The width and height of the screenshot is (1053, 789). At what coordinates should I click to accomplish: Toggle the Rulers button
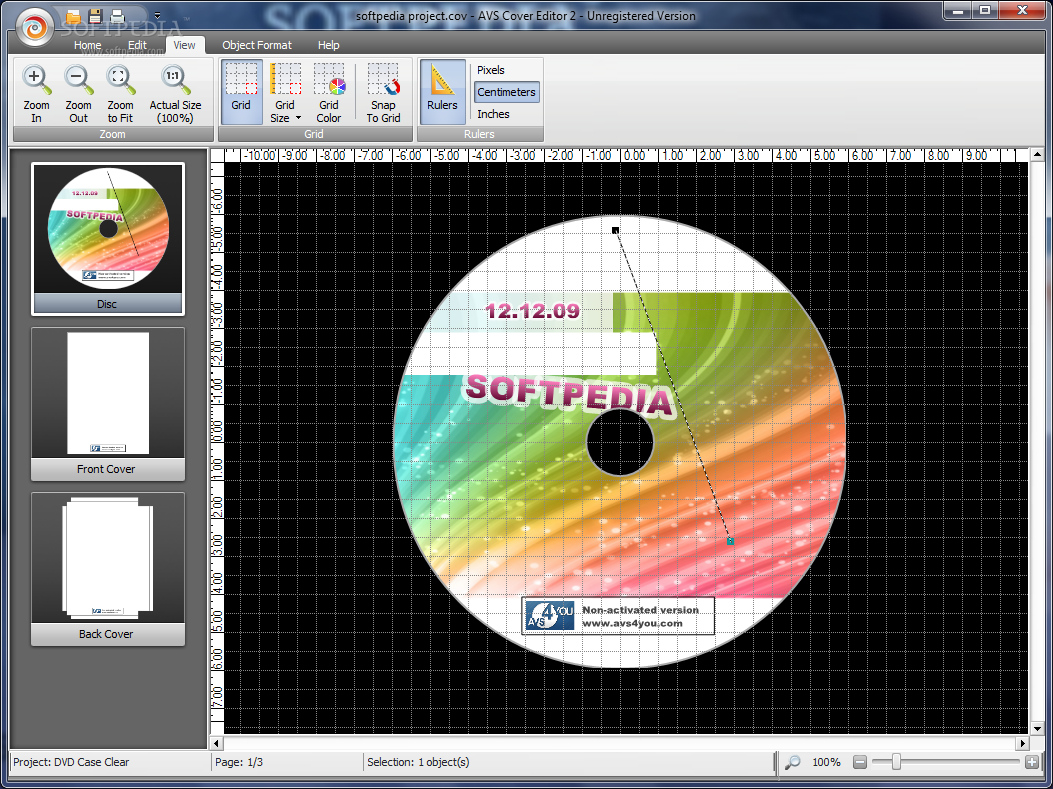click(443, 92)
